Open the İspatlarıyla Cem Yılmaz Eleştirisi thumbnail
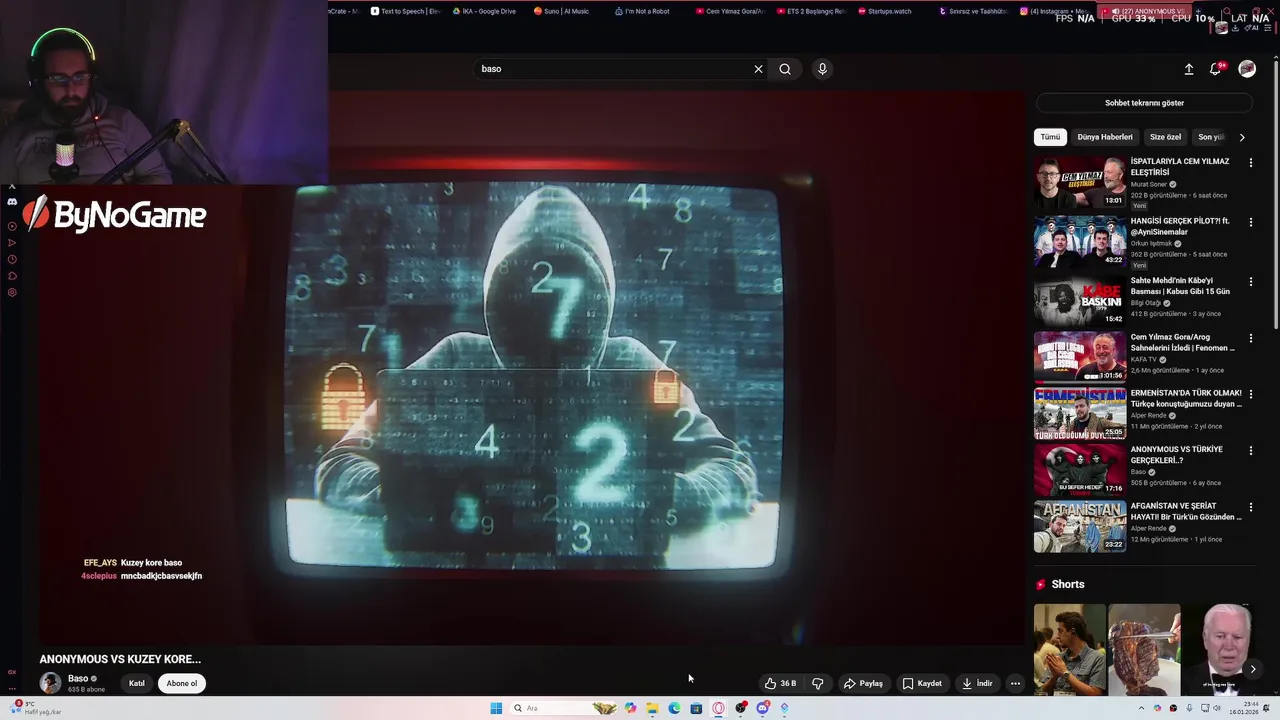The height and width of the screenshot is (720, 1280). (1080, 182)
